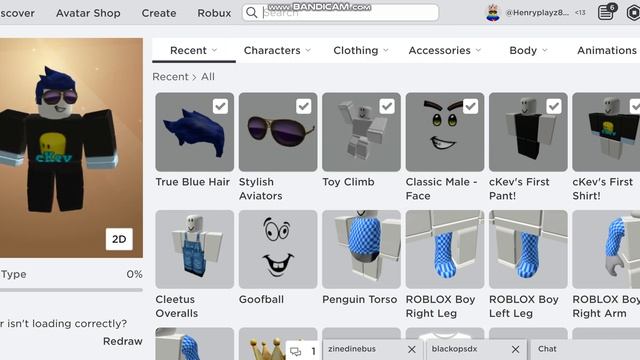Switch avatar preview to 2D
The height and width of the screenshot is (360, 640).
coord(119,239)
